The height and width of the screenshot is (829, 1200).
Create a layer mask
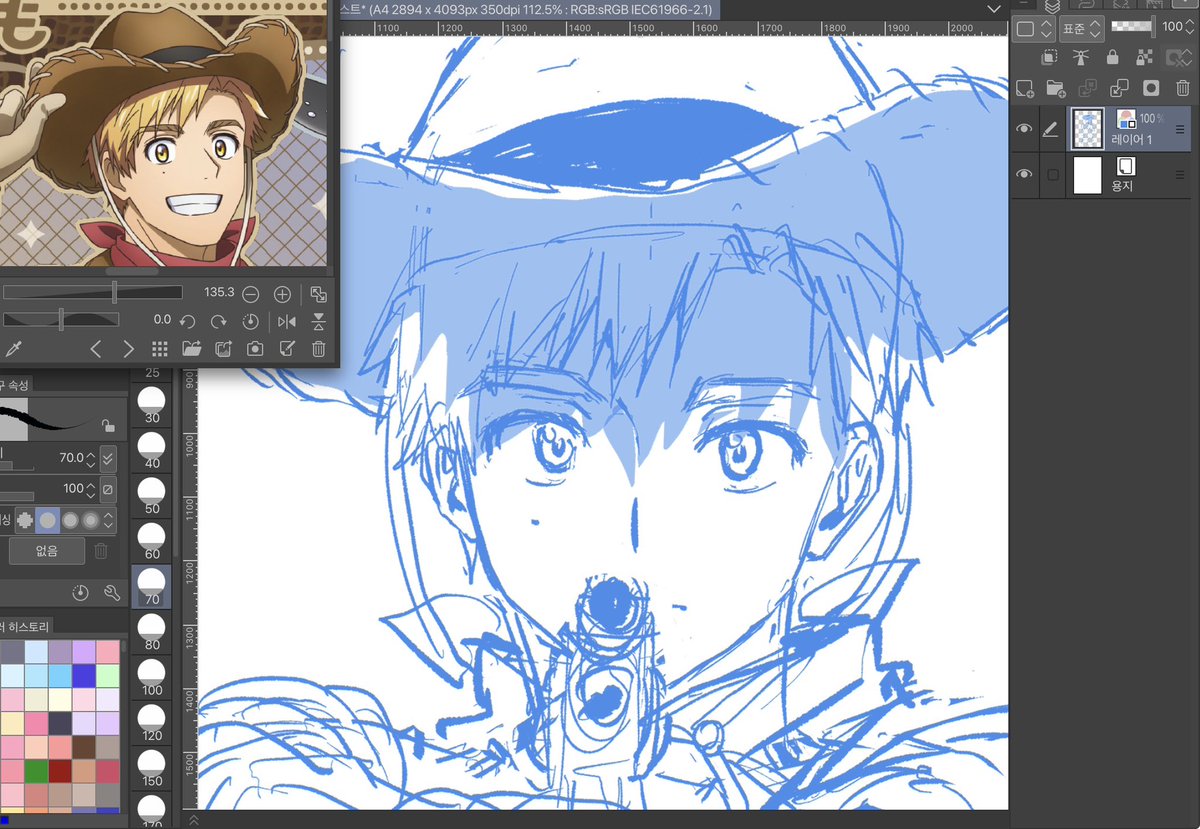(x=1151, y=88)
